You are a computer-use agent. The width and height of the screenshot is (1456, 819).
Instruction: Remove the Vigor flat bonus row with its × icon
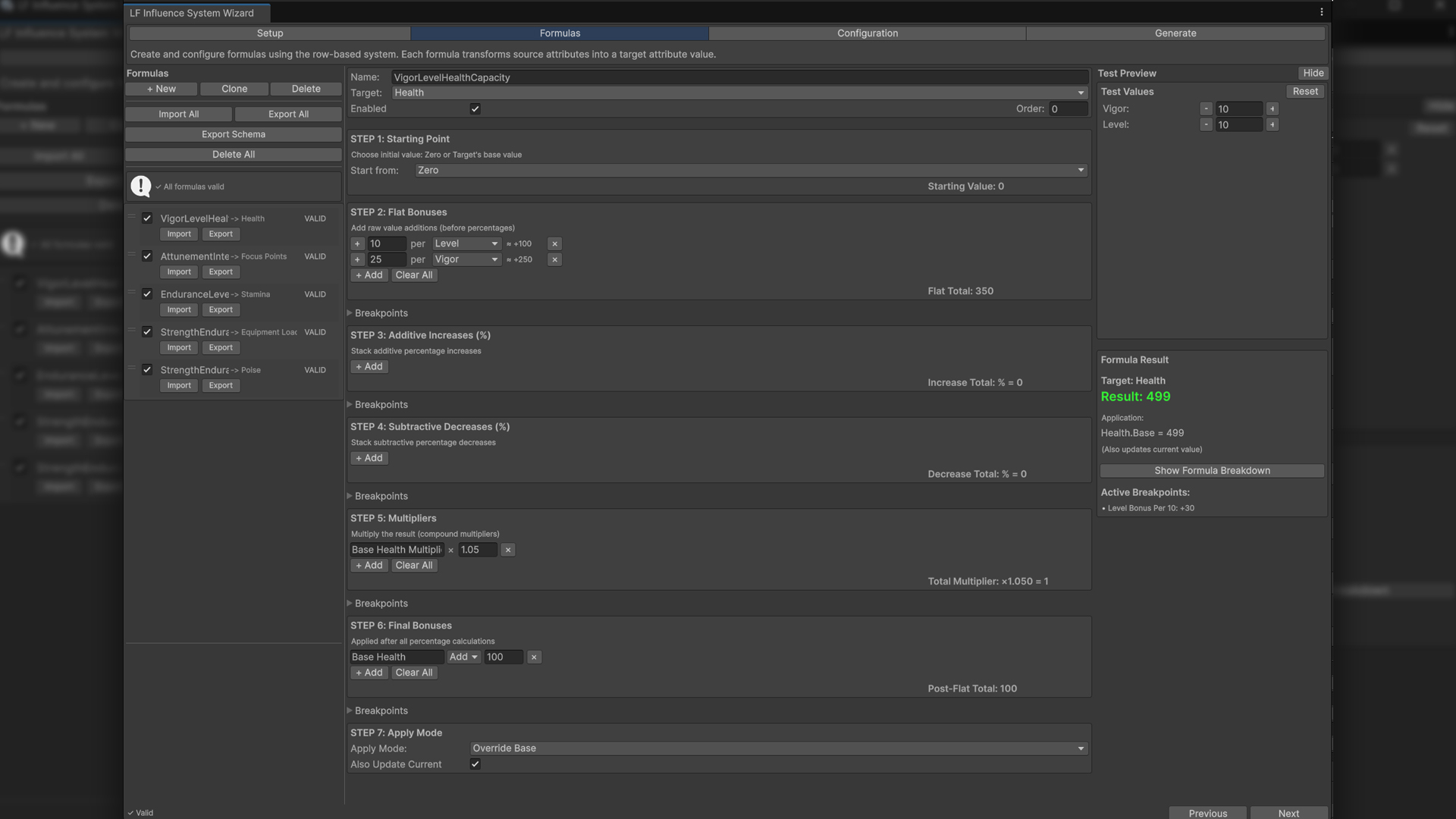point(554,259)
